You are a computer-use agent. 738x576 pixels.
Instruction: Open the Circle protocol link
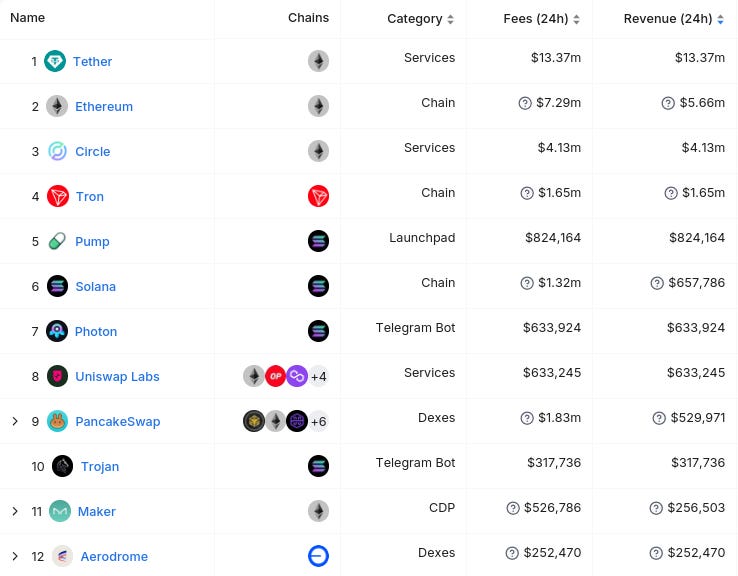[x=93, y=152]
